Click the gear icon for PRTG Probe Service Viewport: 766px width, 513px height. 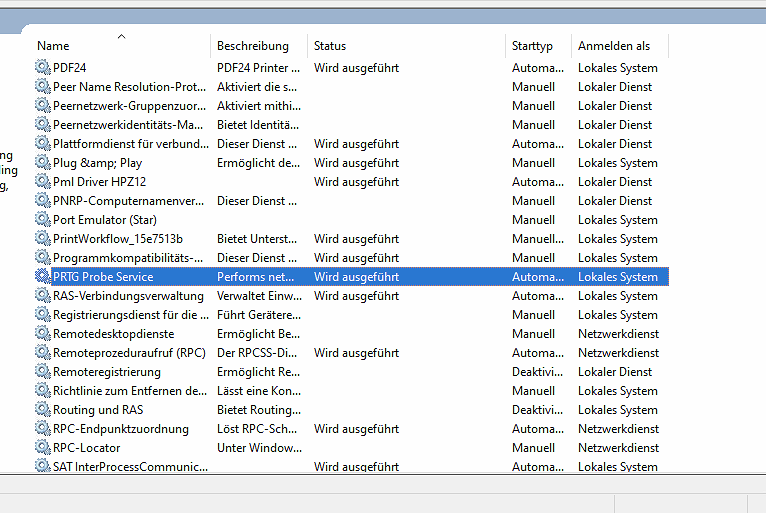42,277
